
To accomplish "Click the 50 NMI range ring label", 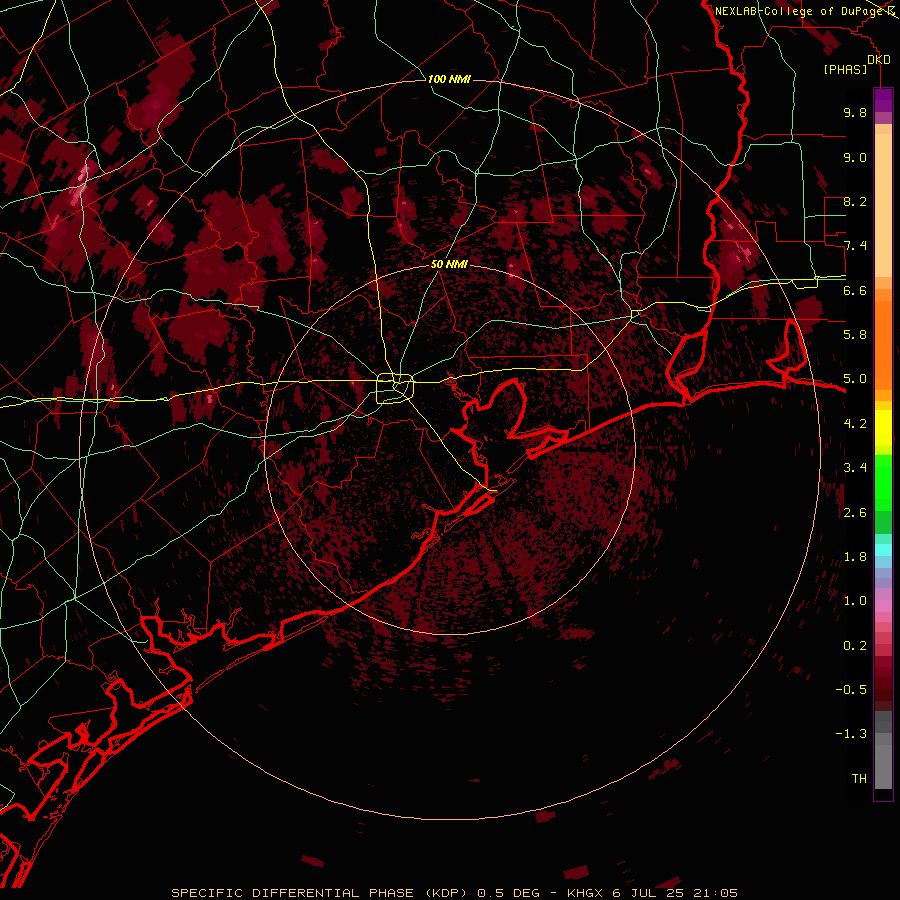I will pos(449,265).
